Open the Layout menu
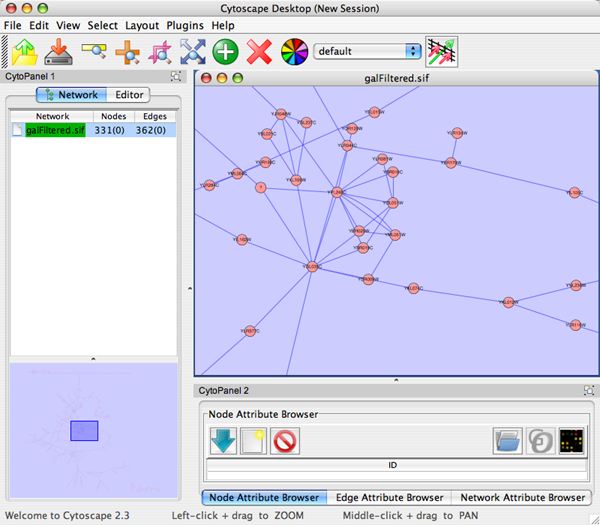The image size is (600, 525). (142, 25)
